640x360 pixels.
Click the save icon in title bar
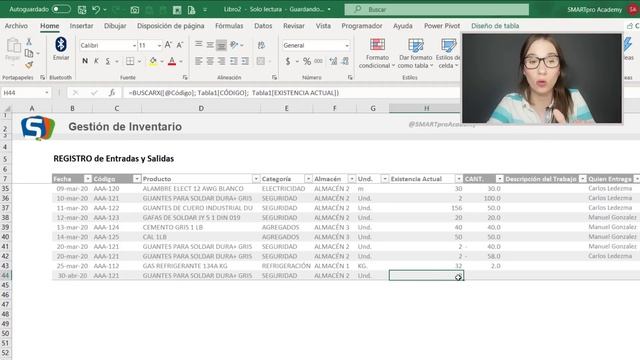(82, 9)
